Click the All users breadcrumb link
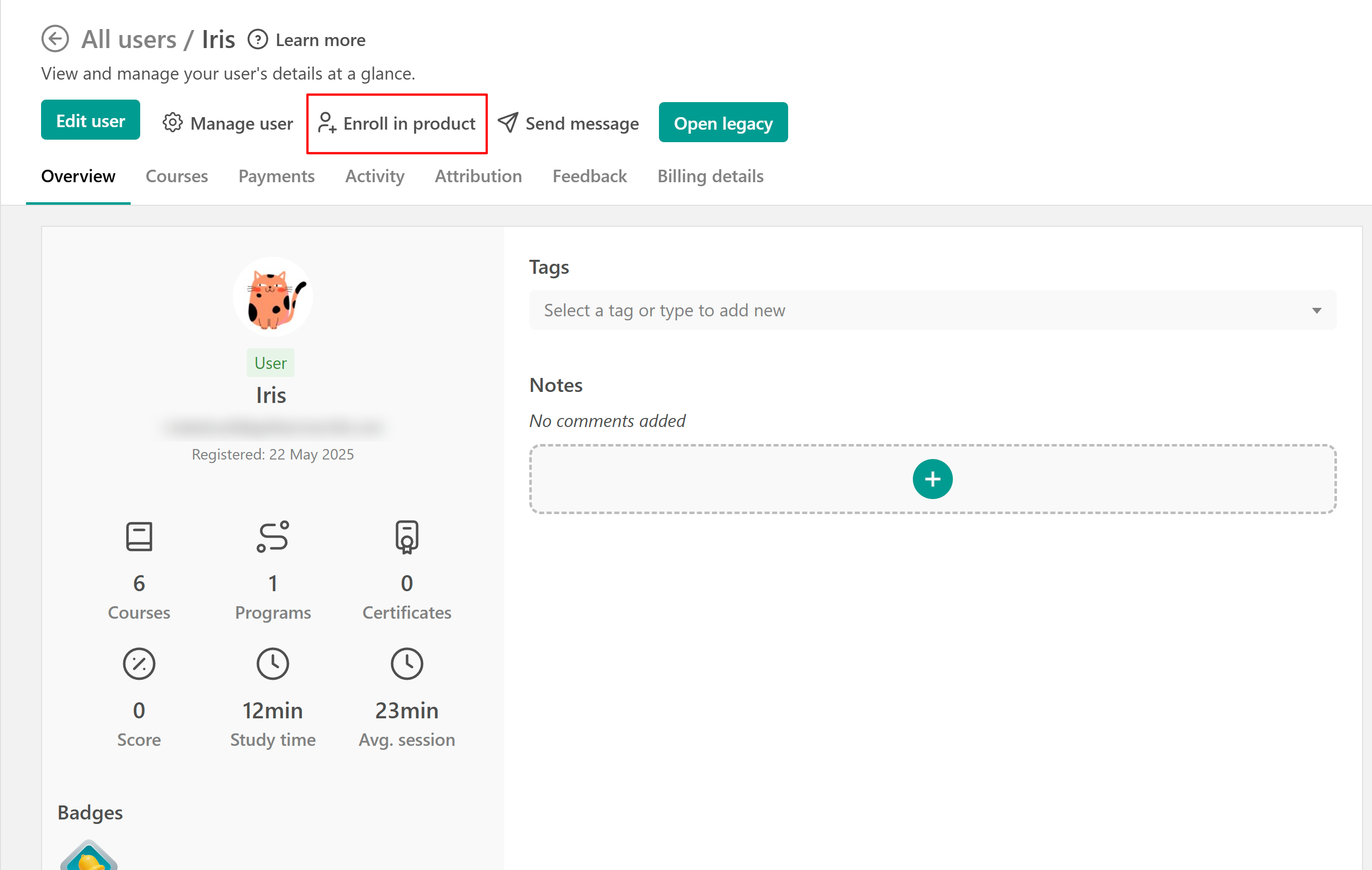This screenshot has height=870, width=1372. (x=129, y=40)
